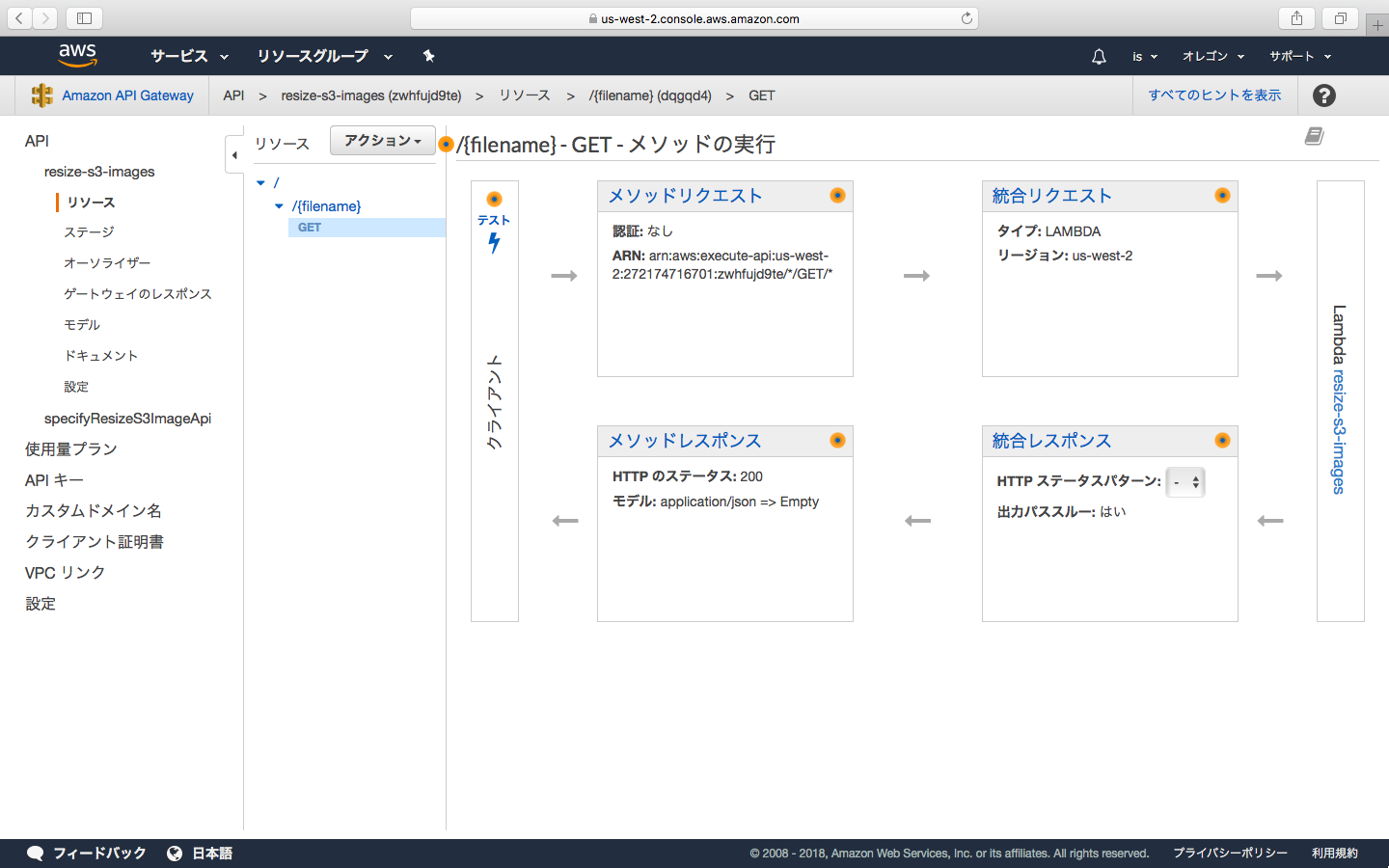Open the メソッドレスポンス link

point(685,441)
